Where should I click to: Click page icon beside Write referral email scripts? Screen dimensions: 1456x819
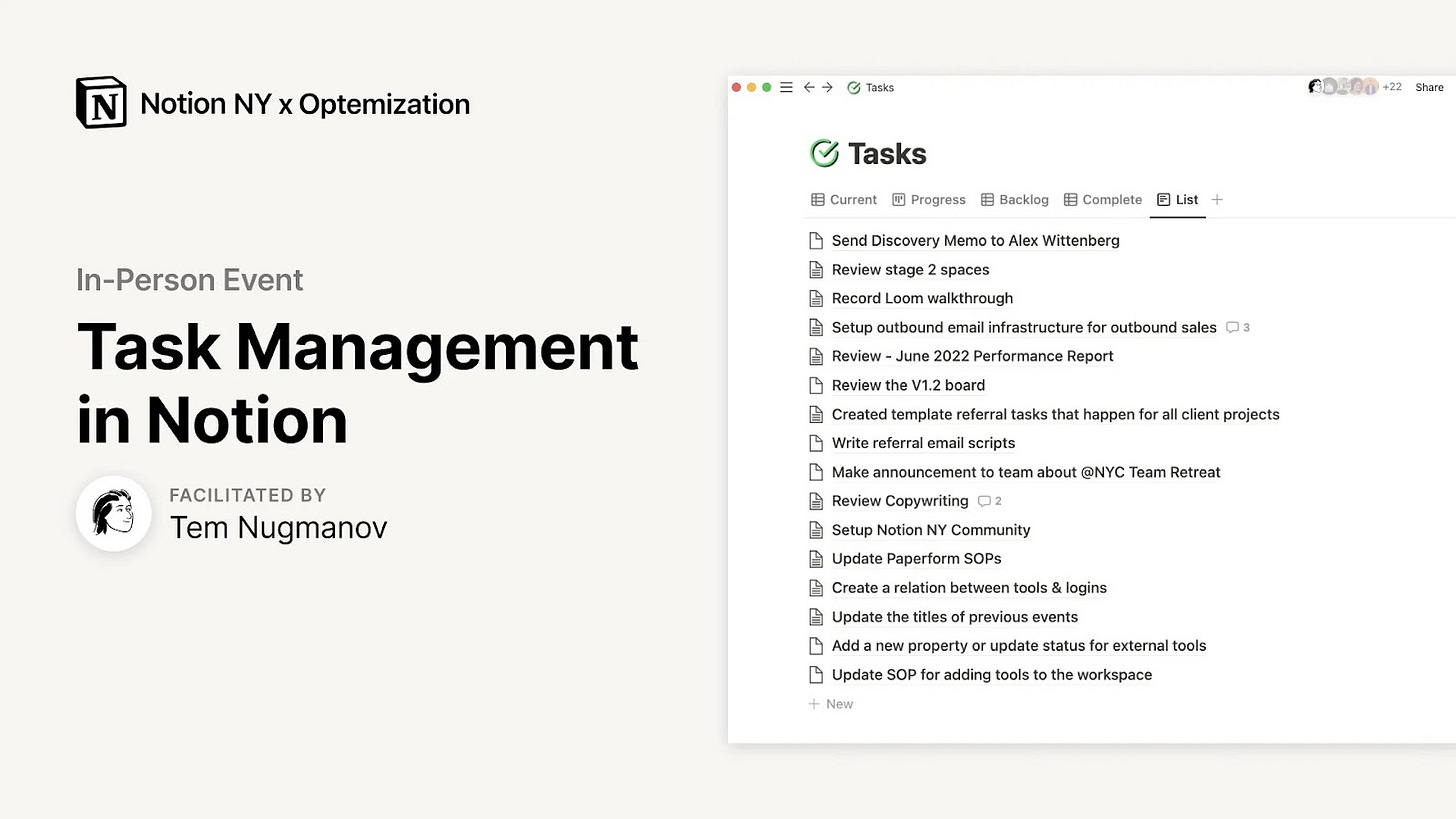click(x=816, y=443)
